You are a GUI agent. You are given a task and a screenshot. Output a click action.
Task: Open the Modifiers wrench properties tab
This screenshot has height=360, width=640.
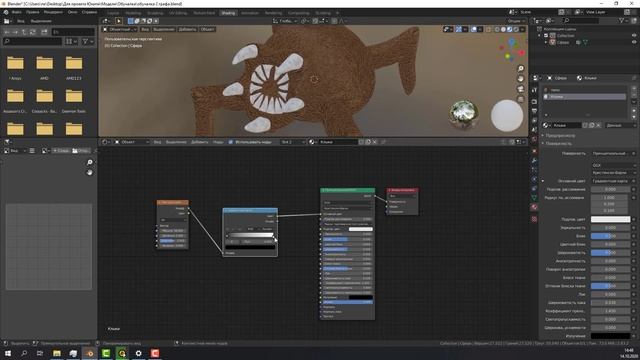click(x=534, y=160)
